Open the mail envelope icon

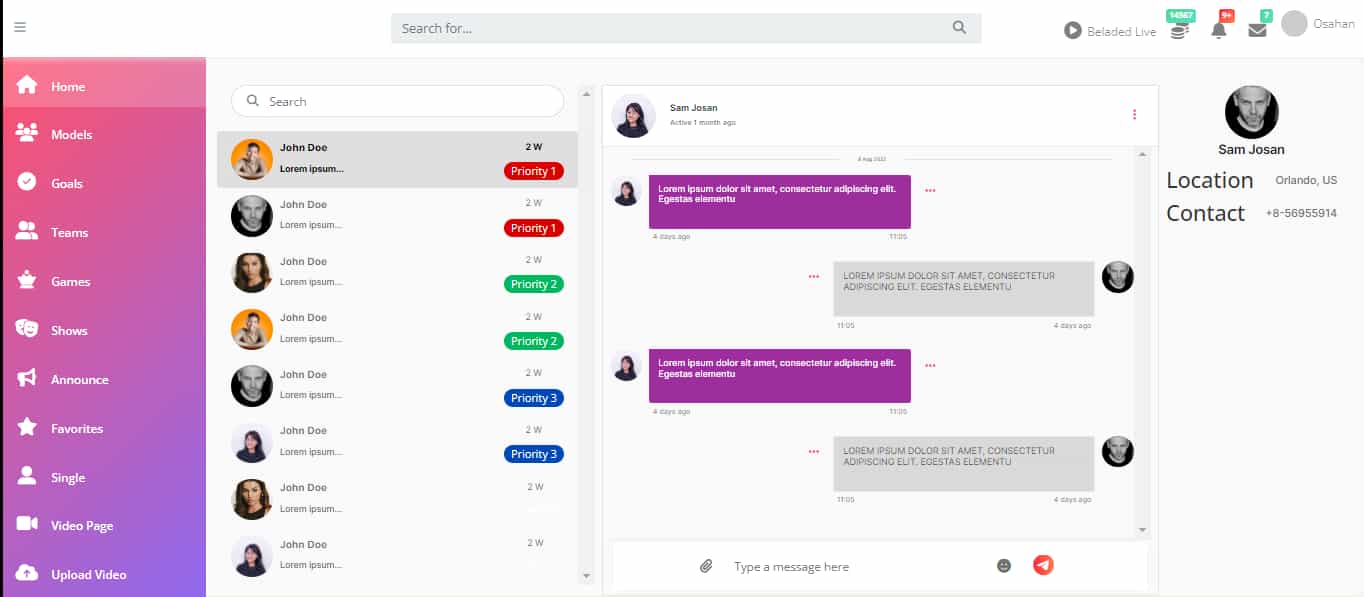tap(1257, 30)
